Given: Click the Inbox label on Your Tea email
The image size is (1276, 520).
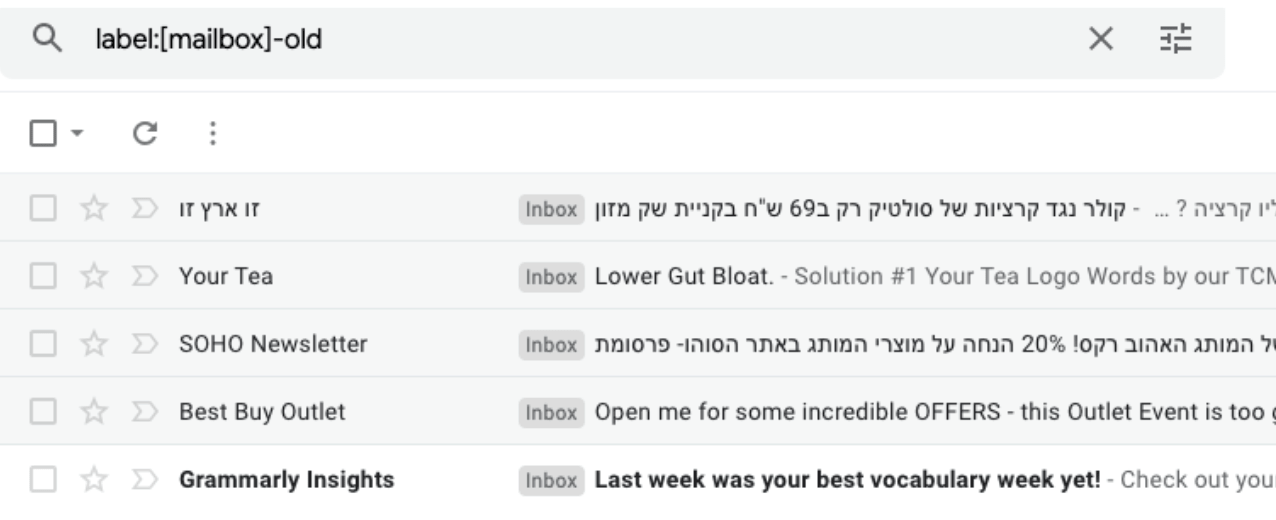Looking at the screenshot, I should click(x=550, y=278).
